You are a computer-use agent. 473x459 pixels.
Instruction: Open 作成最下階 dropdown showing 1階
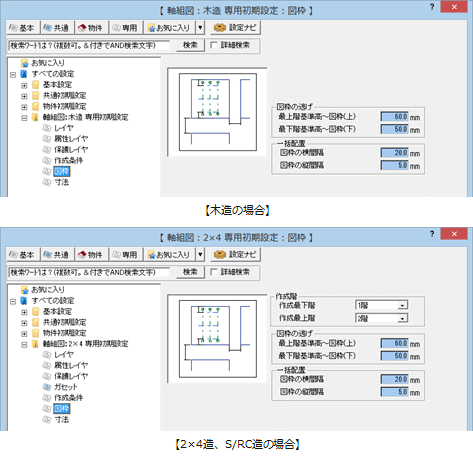click(382, 305)
